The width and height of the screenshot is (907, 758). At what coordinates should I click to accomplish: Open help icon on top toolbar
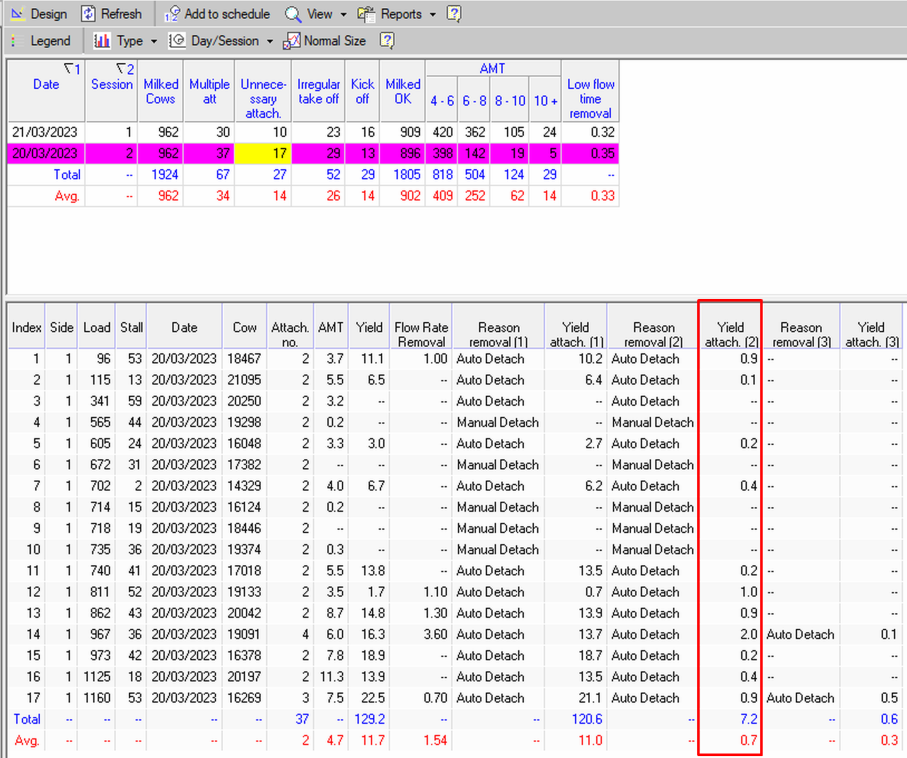(x=454, y=14)
